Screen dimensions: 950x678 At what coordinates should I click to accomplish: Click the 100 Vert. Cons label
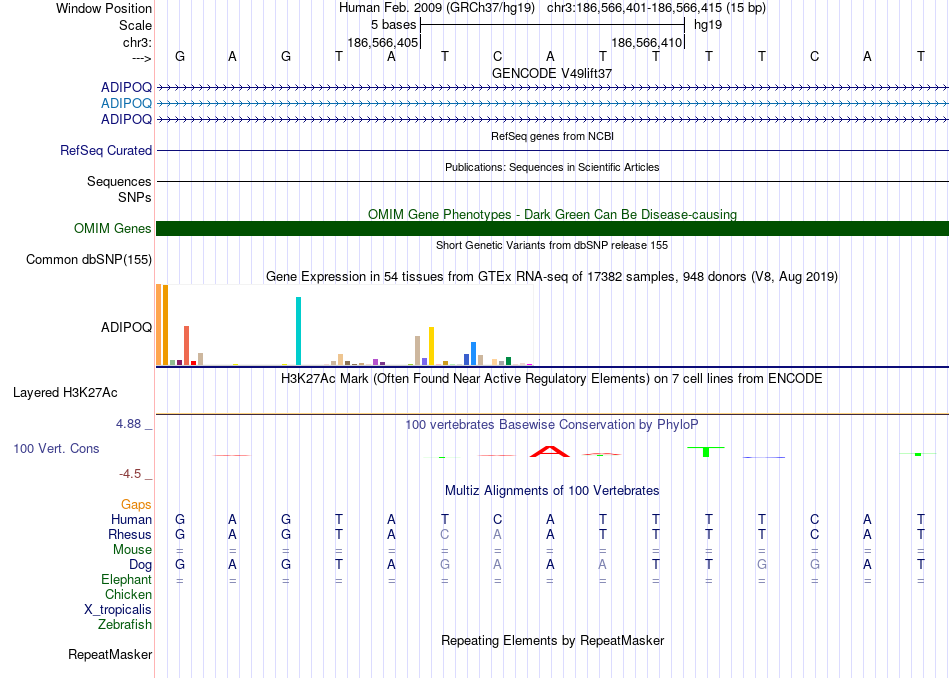[x=56, y=448]
